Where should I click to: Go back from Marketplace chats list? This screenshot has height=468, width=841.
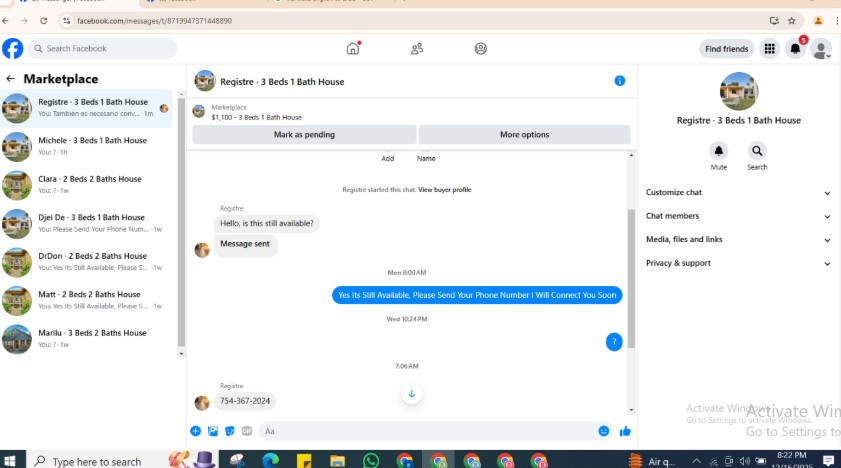[x=10, y=79]
